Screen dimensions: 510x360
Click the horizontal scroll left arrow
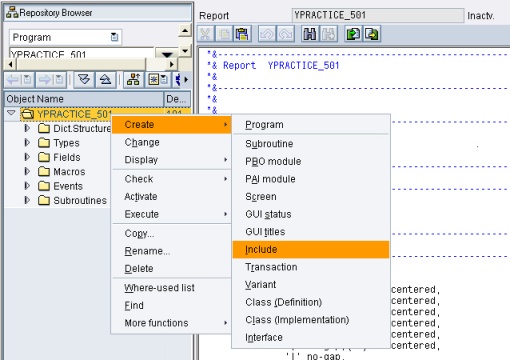click(x=11, y=64)
